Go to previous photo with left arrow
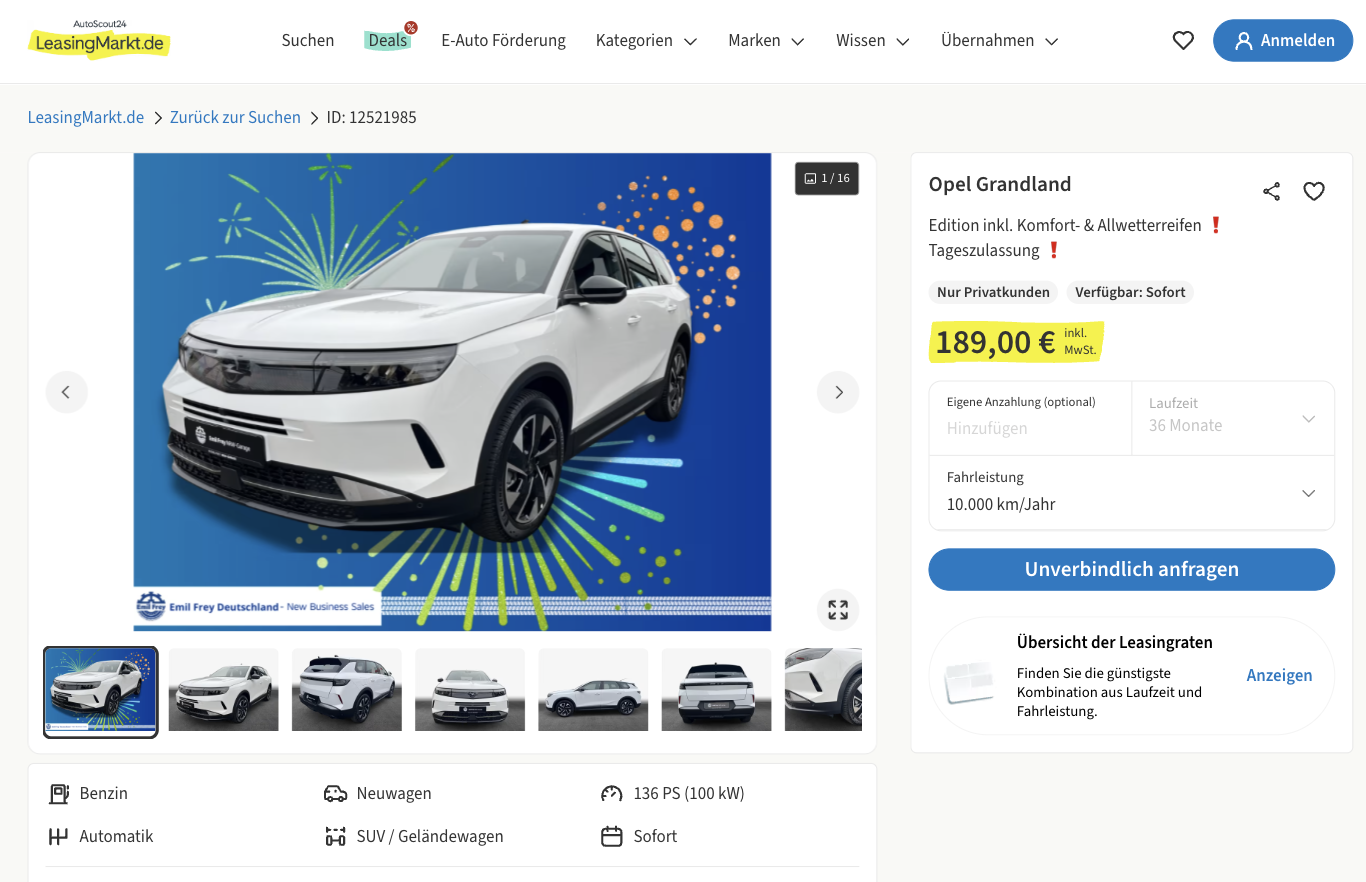The image size is (1366, 882). click(66, 392)
